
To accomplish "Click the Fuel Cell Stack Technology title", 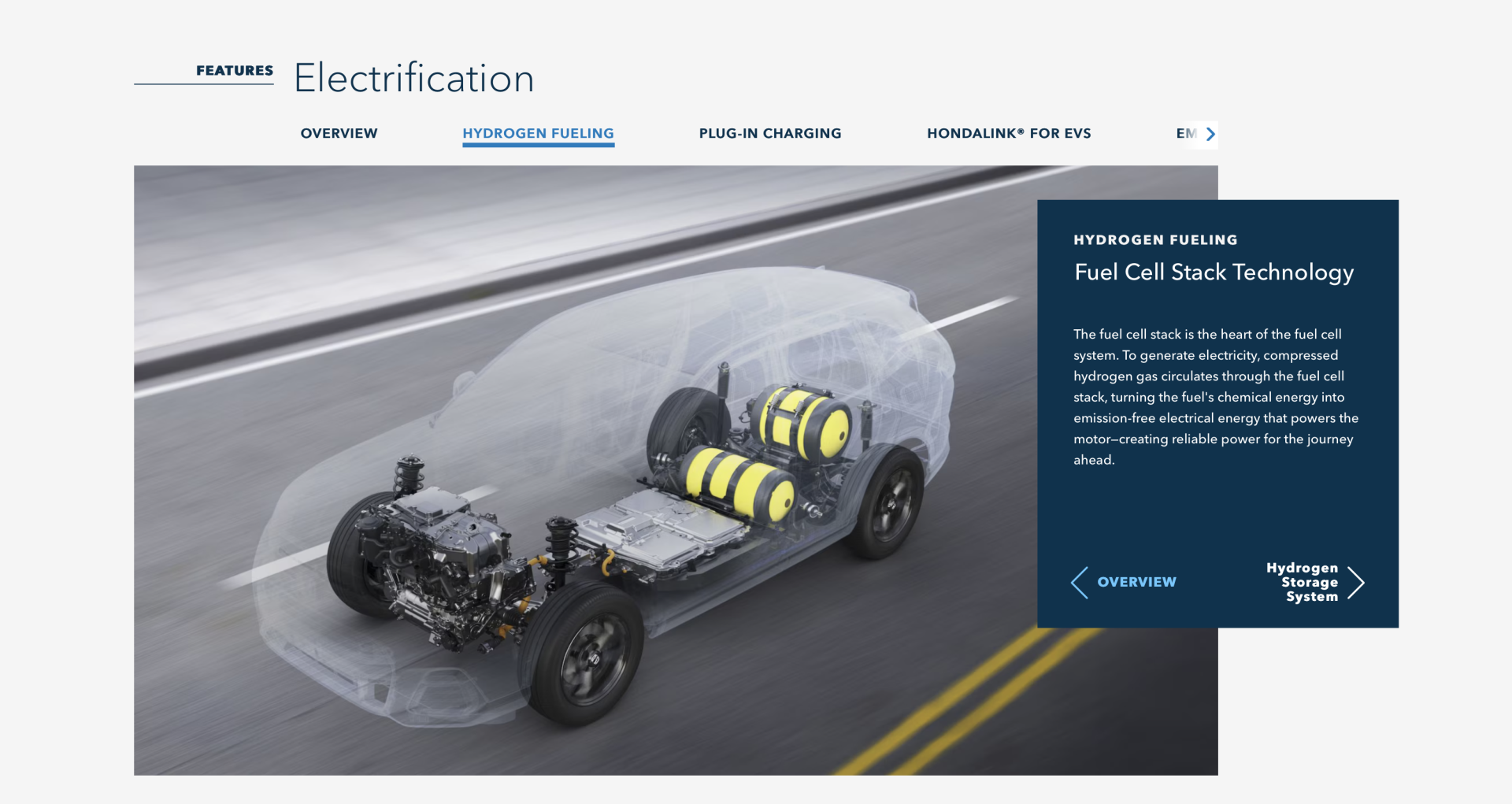I will [x=1214, y=272].
